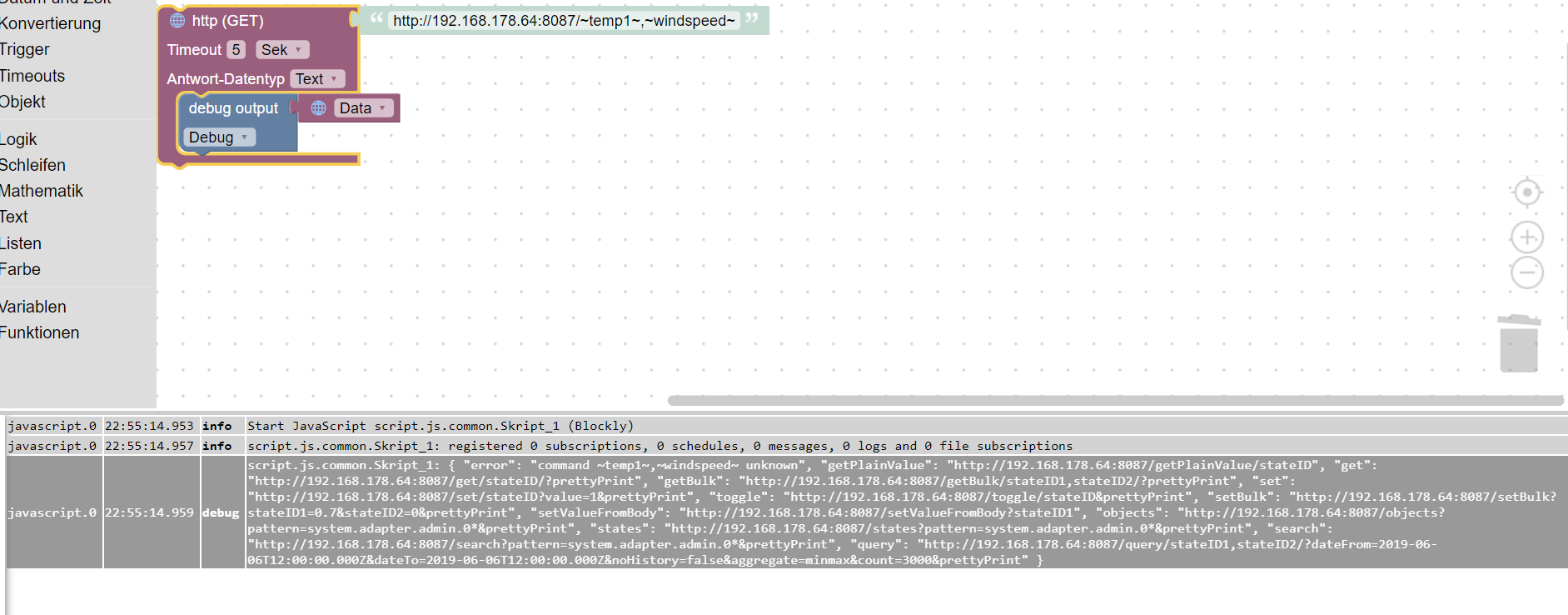Viewport: 1568px width, 615px height.
Task: Open Mathematik block category
Action: click(42, 191)
